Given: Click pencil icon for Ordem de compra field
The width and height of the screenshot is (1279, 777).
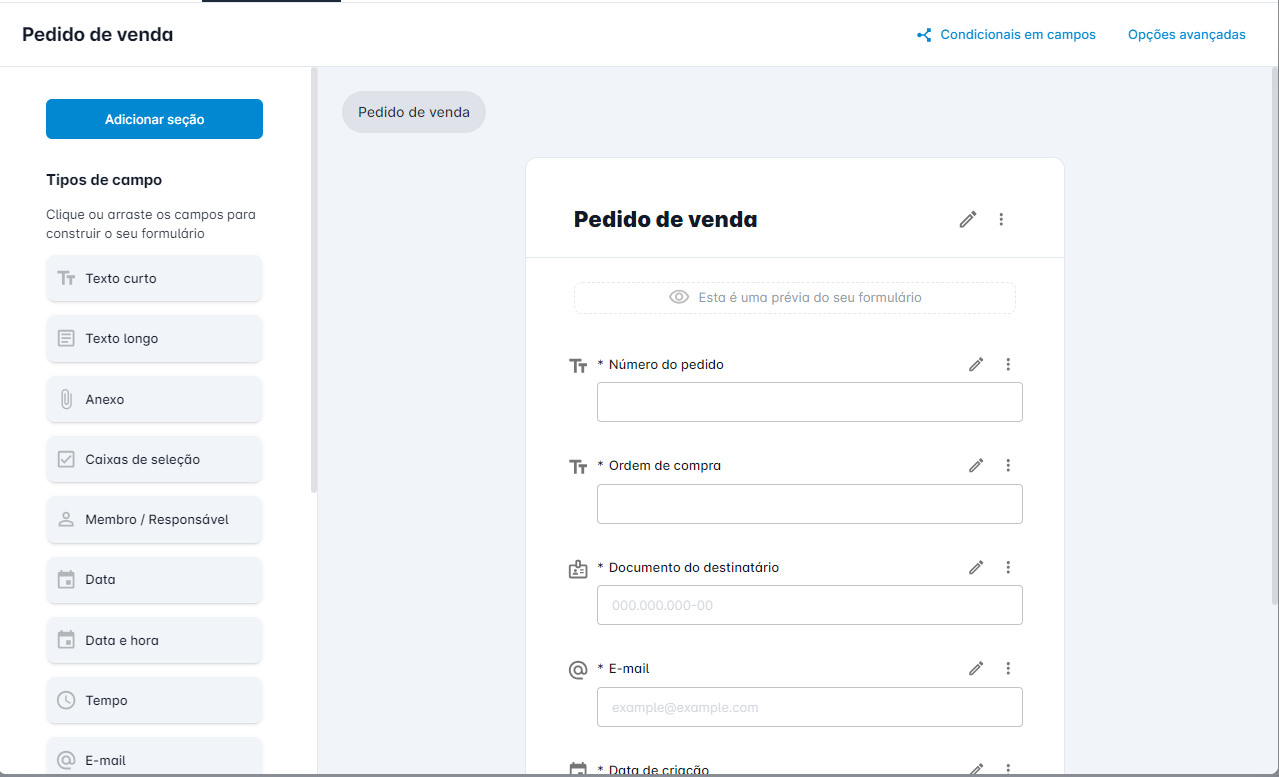Looking at the screenshot, I should (976, 465).
